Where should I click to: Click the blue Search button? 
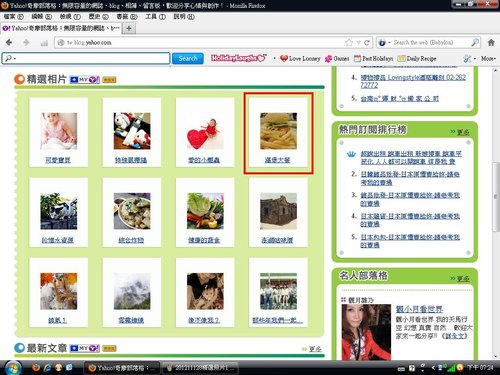[188, 58]
